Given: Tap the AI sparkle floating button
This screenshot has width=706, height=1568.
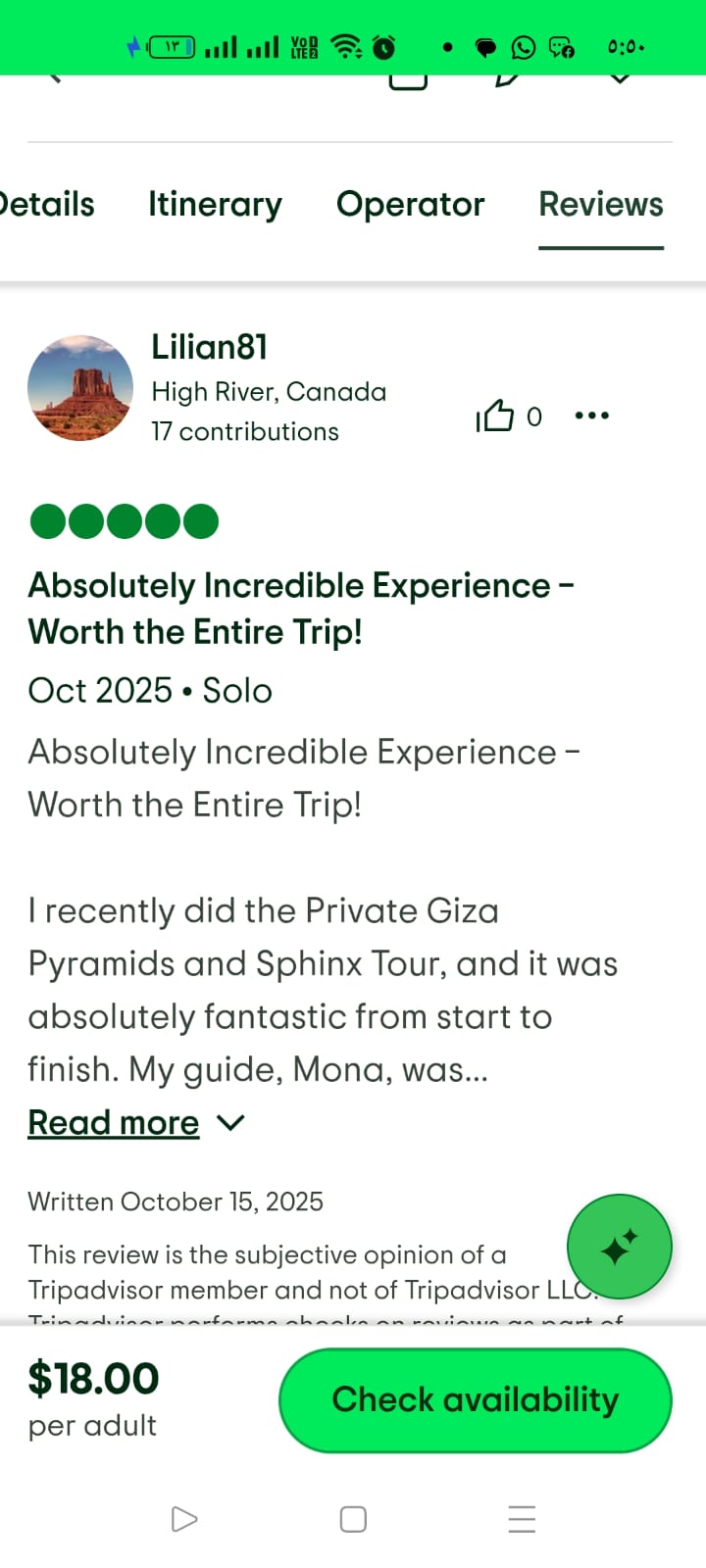Looking at the screenshot, I should click(619, 1248).
